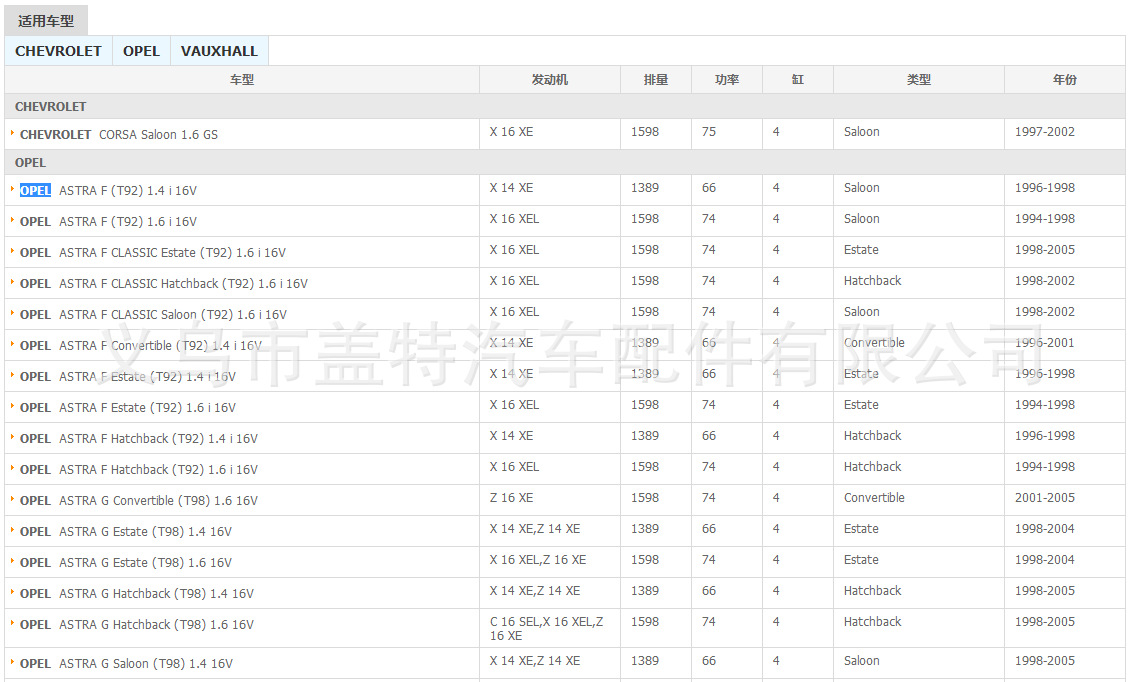Click the 发动机 column header
Screen dimensions: 1139x682
tap(550, 80)
